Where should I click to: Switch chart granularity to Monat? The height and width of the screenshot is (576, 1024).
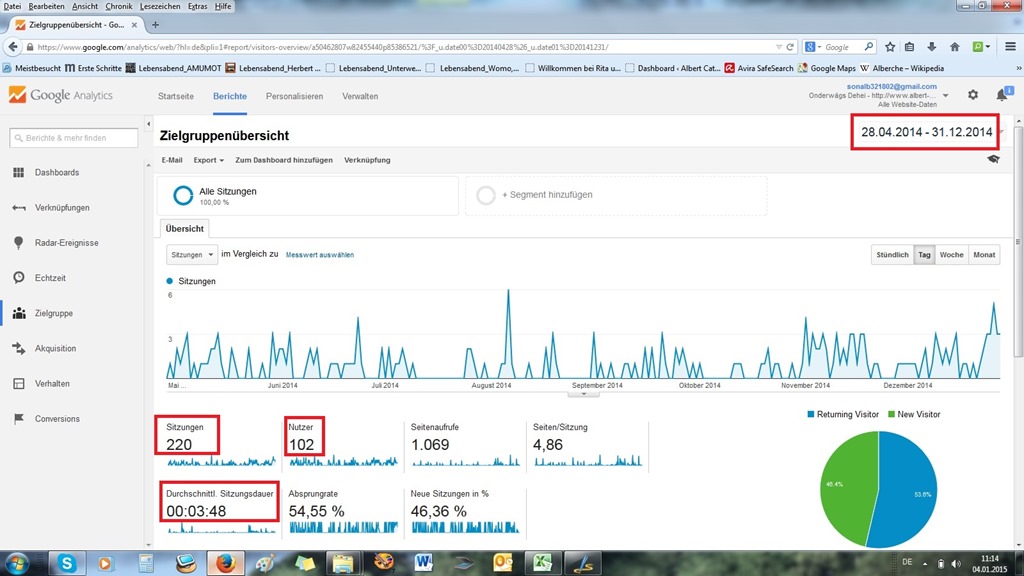pos(984,255)
